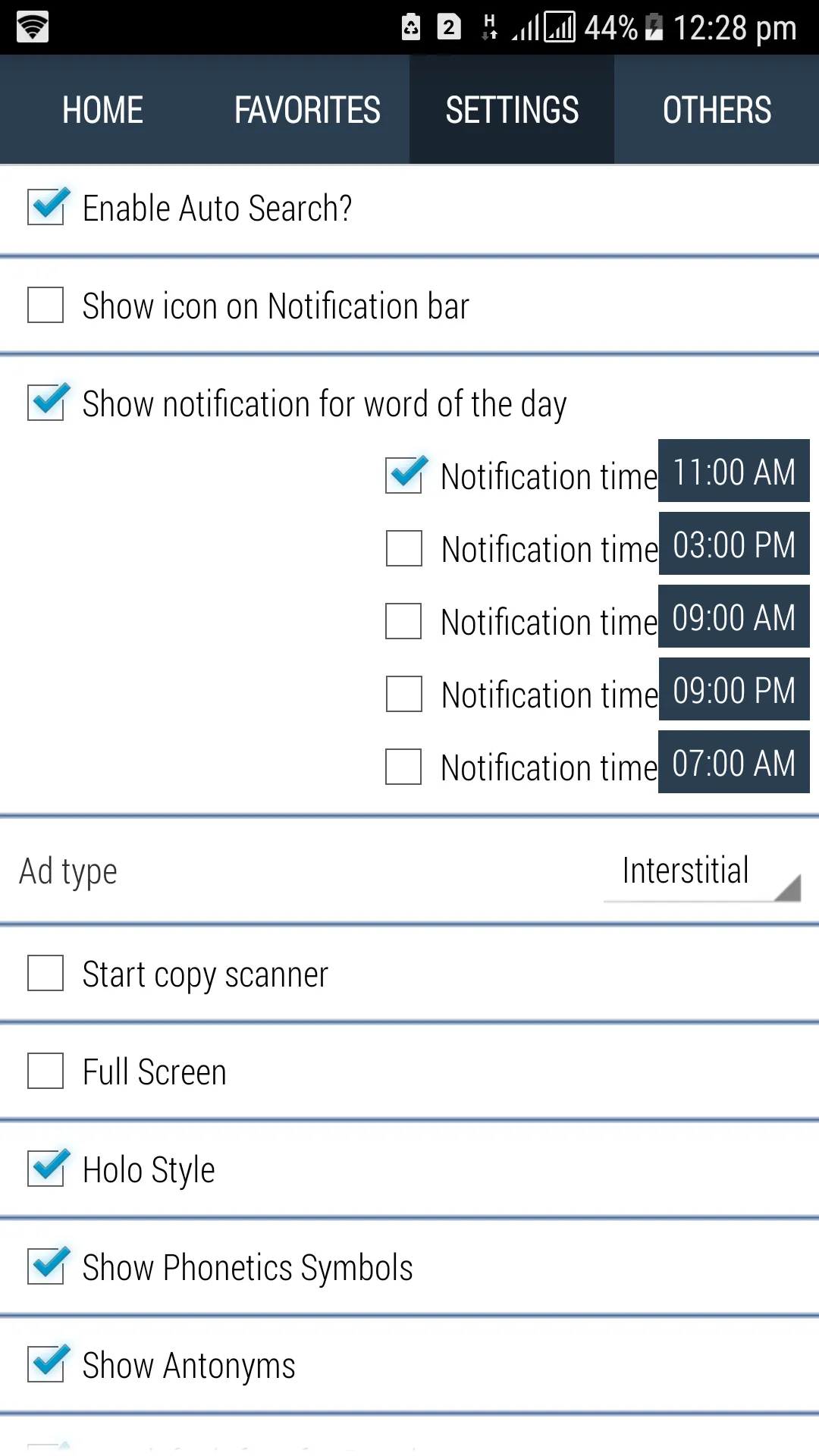The image size is (819, 1456).
Task: Toggle Show notification for word of the day
Action: tap(45, 403)
